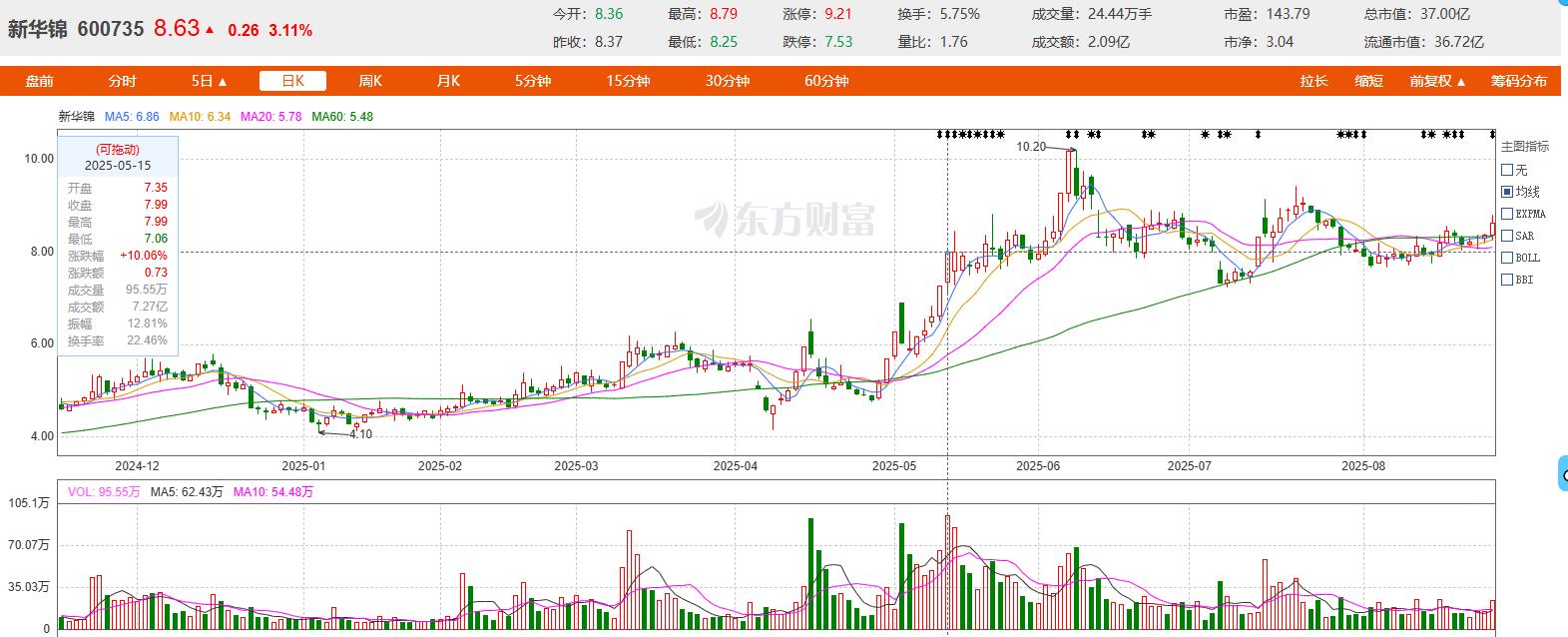Screen dimensions: 1568x637
Task: Open the 前复权 adjustment dropdown
Action: pyautogui.click(x=1437, y=82)
